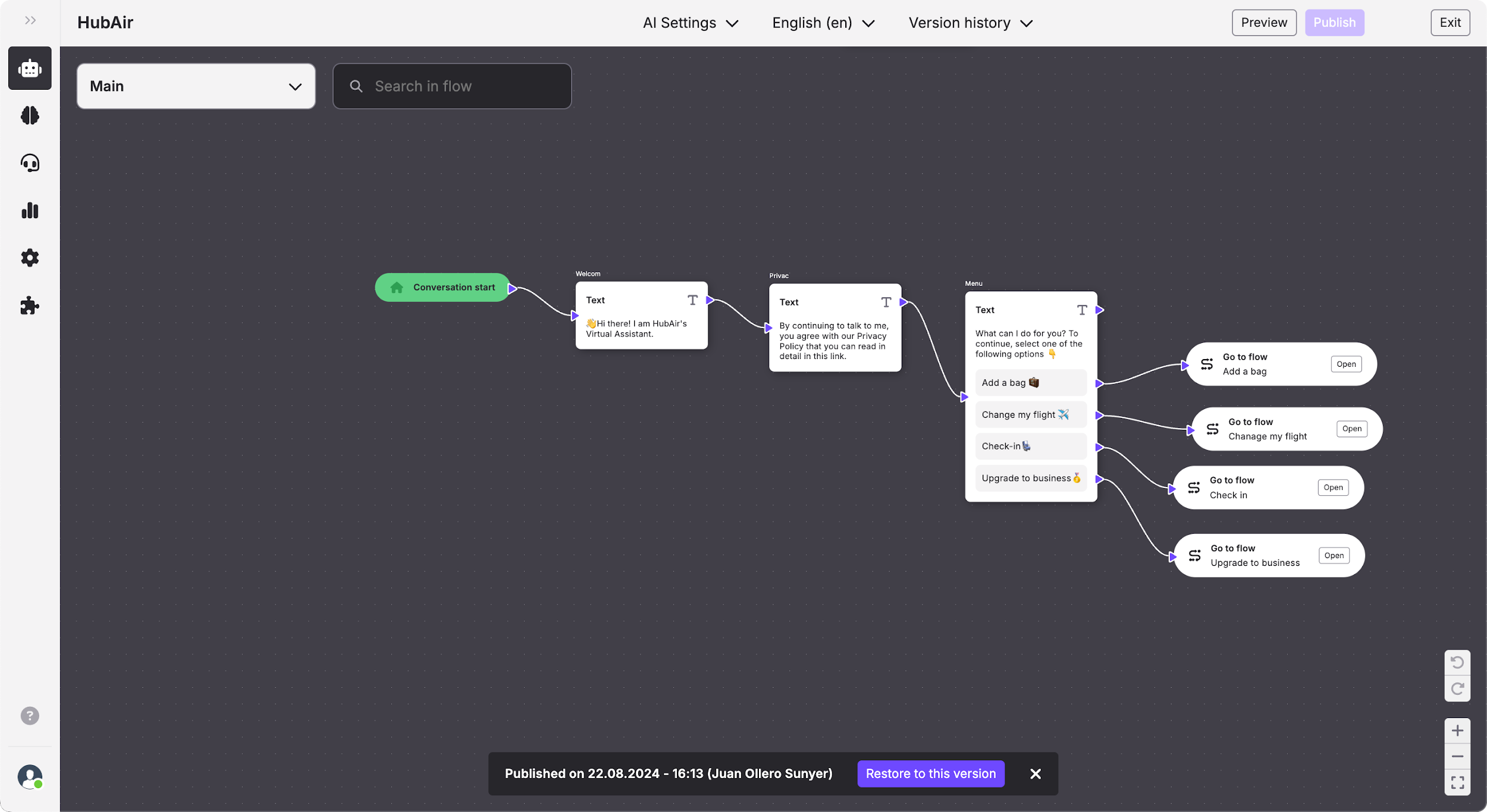Dismiss the published version banner
This screenshot has height=812, width=1487.
point(1035,773)
